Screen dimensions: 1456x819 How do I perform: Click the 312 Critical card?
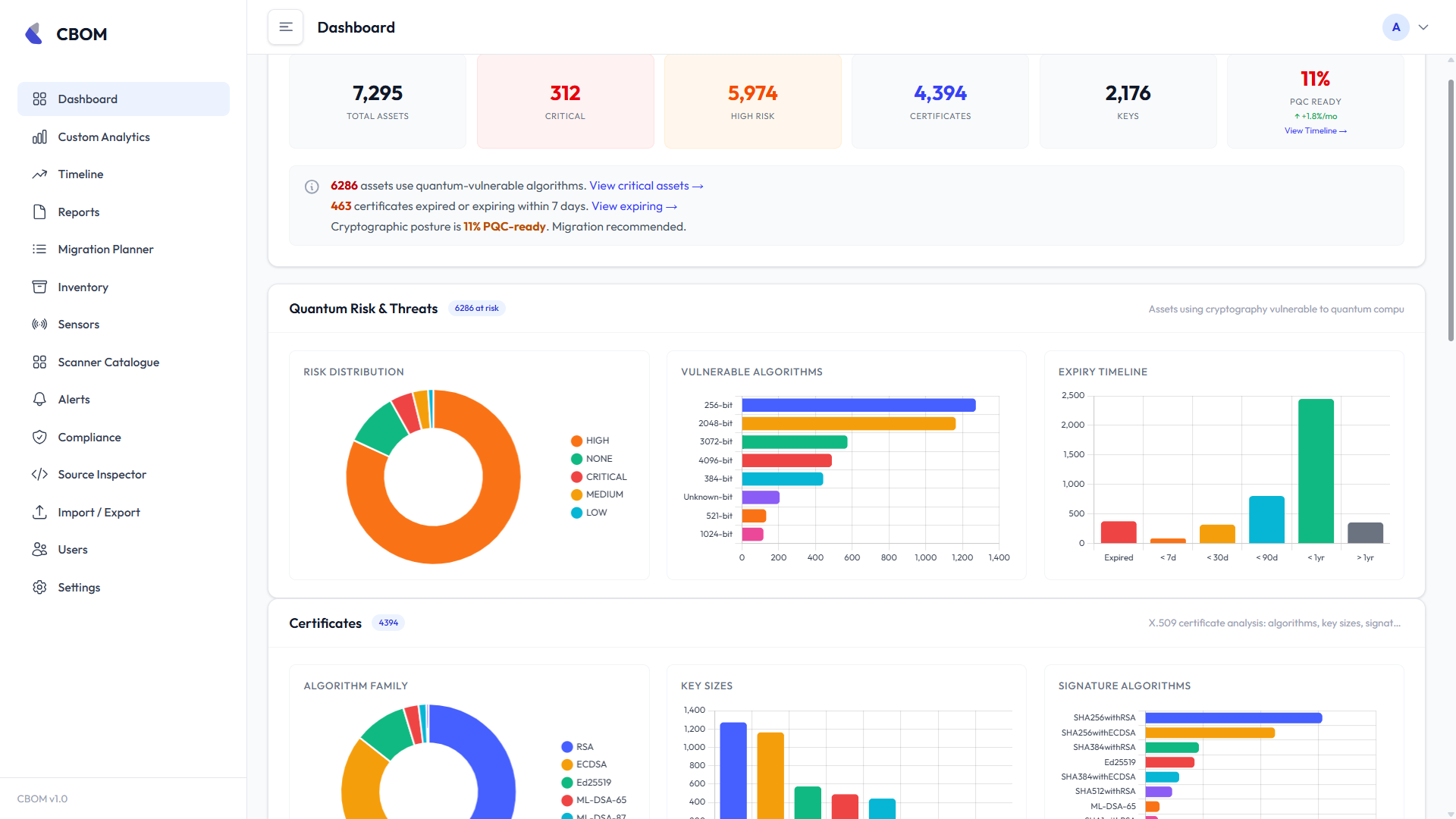[x=565, y=101]
